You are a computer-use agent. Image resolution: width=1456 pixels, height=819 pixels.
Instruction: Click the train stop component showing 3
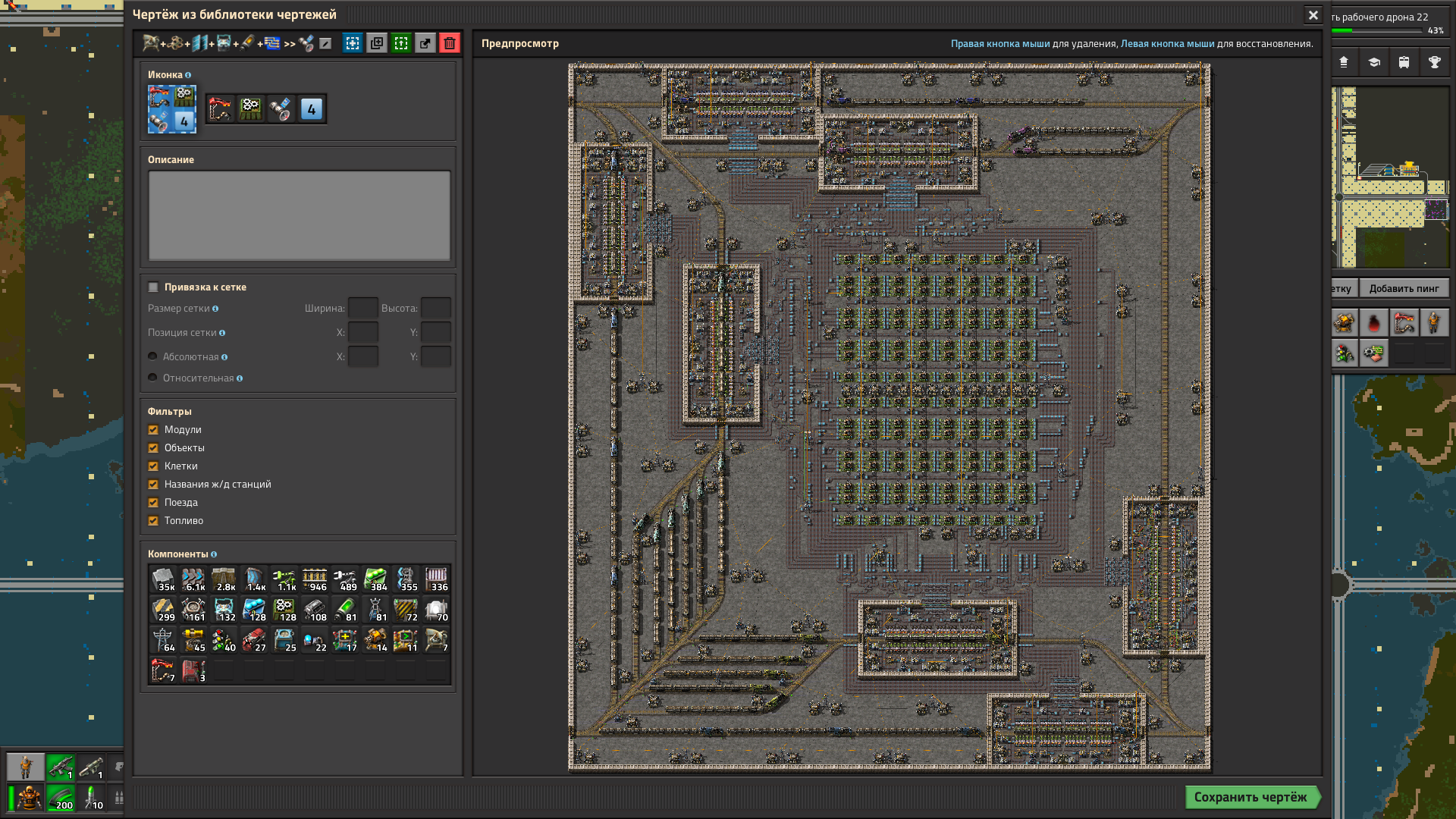193,670
